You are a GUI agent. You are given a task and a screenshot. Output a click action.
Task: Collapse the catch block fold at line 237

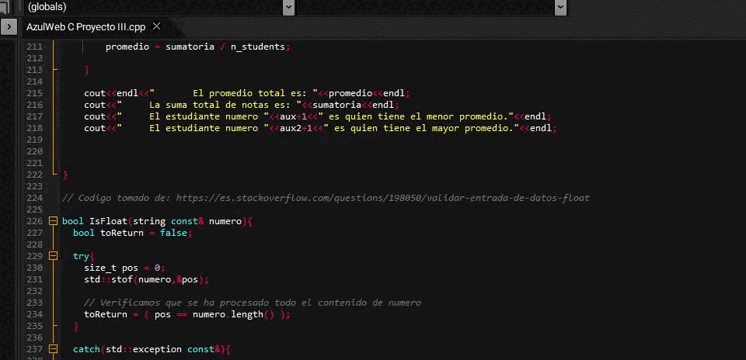coord(53,350)
